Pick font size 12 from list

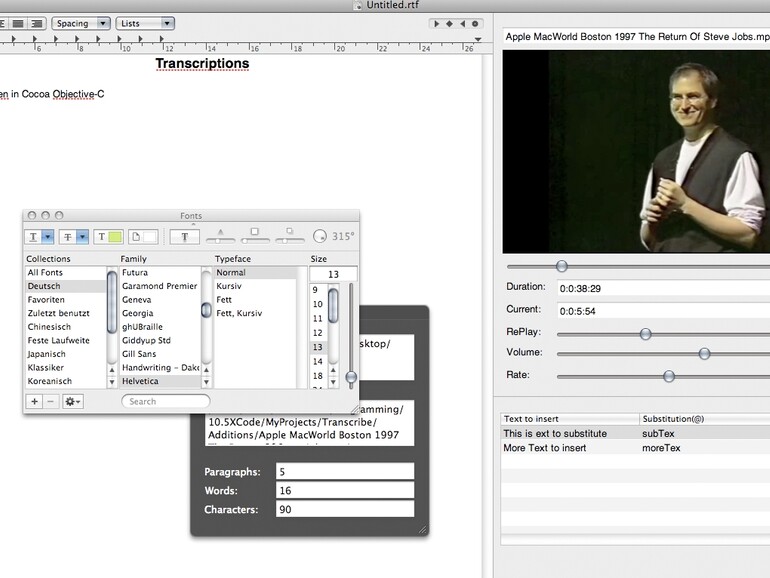318,333
